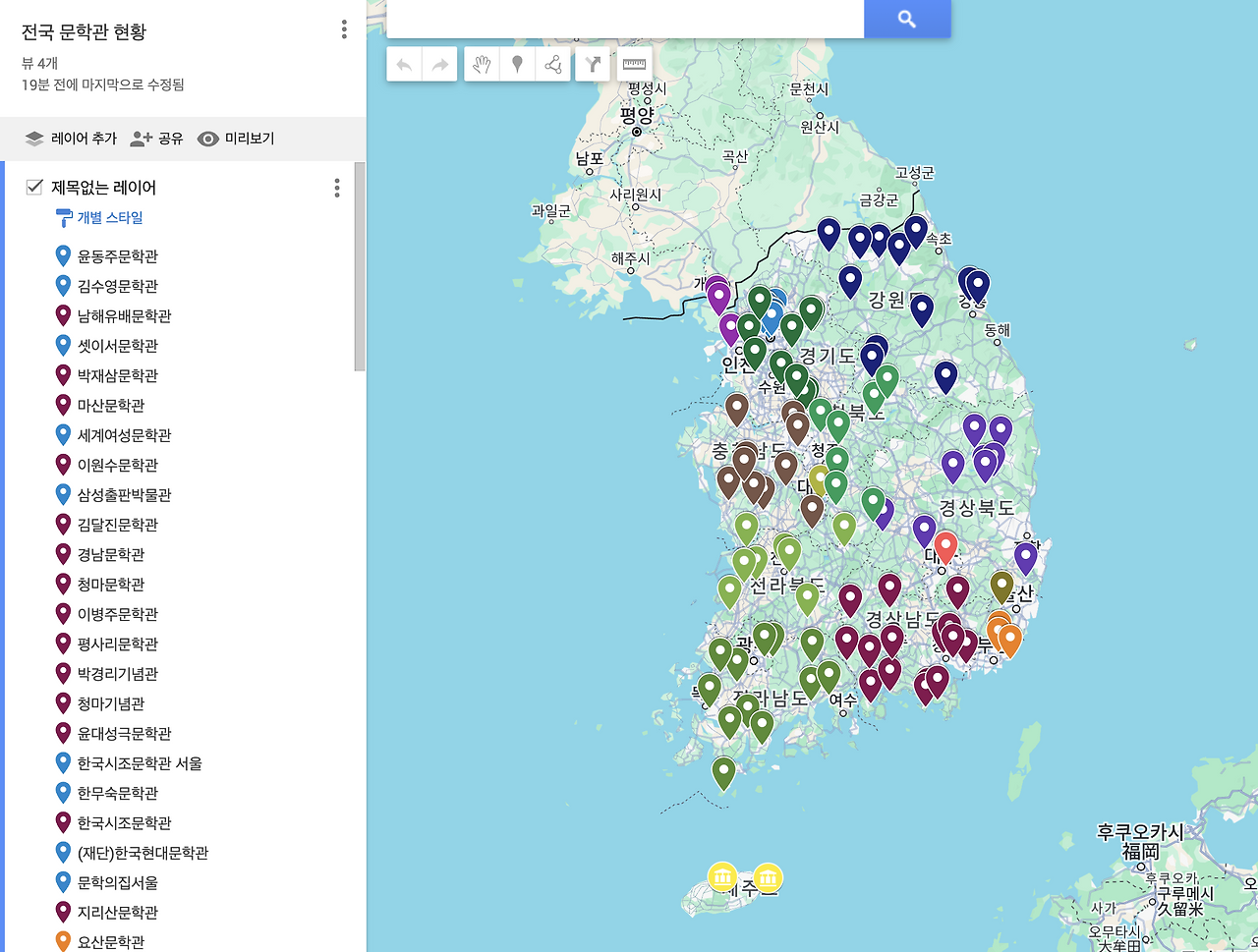
Task: Click the blue pin icon beside 윤동주문학관
Action: [x=63, y=256]
